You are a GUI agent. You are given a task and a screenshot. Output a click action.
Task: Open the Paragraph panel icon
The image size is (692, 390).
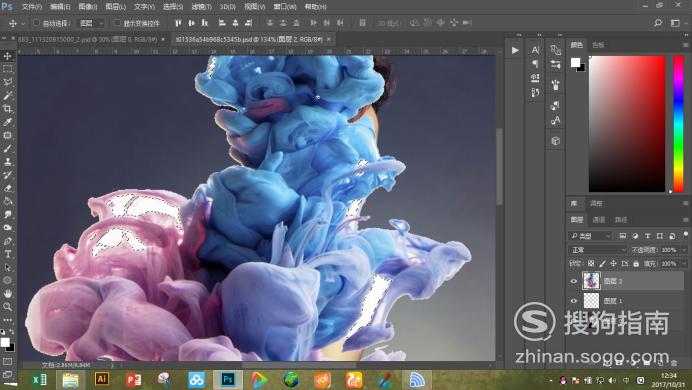[535, 64]
